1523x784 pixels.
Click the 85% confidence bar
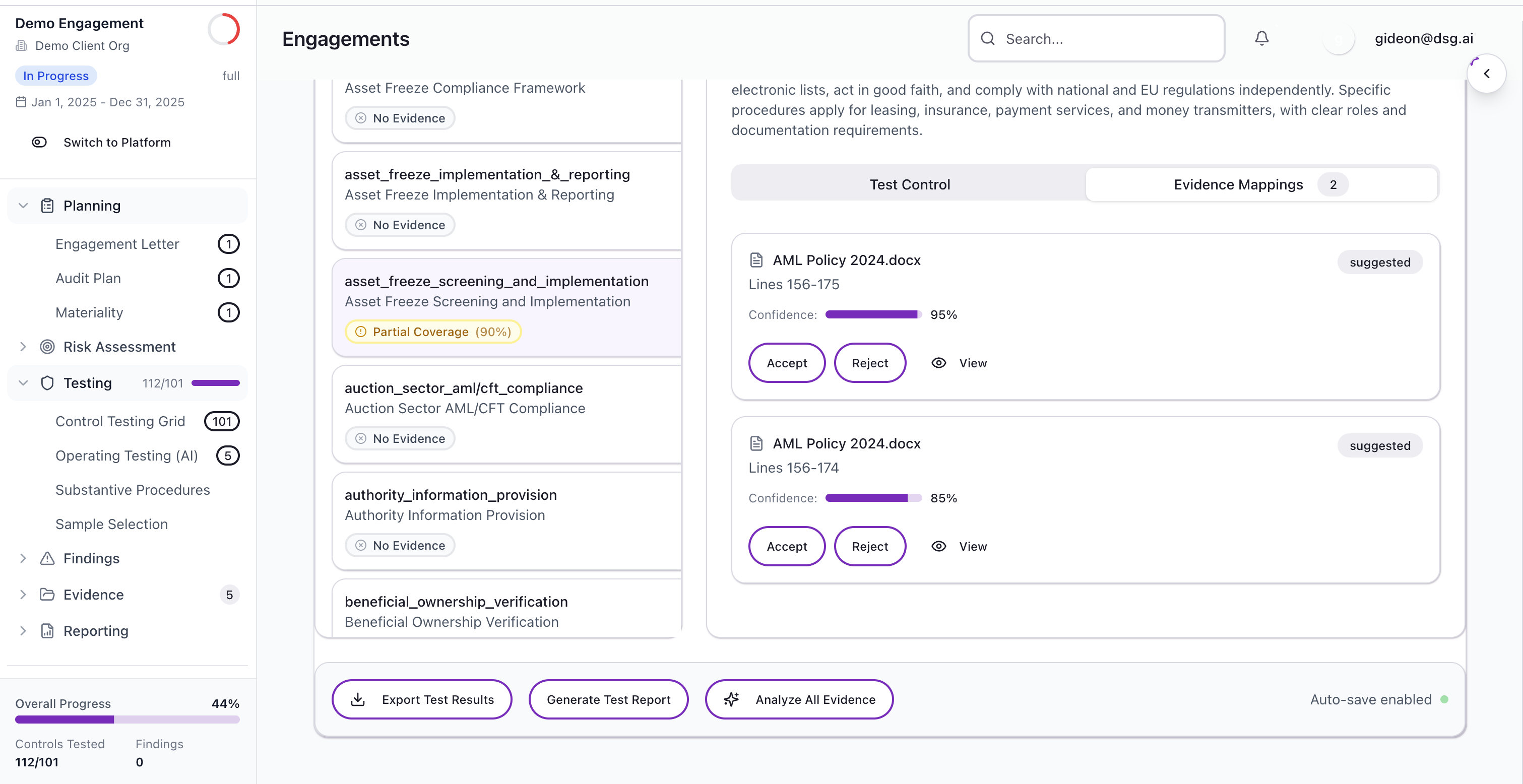pos(873,497)
